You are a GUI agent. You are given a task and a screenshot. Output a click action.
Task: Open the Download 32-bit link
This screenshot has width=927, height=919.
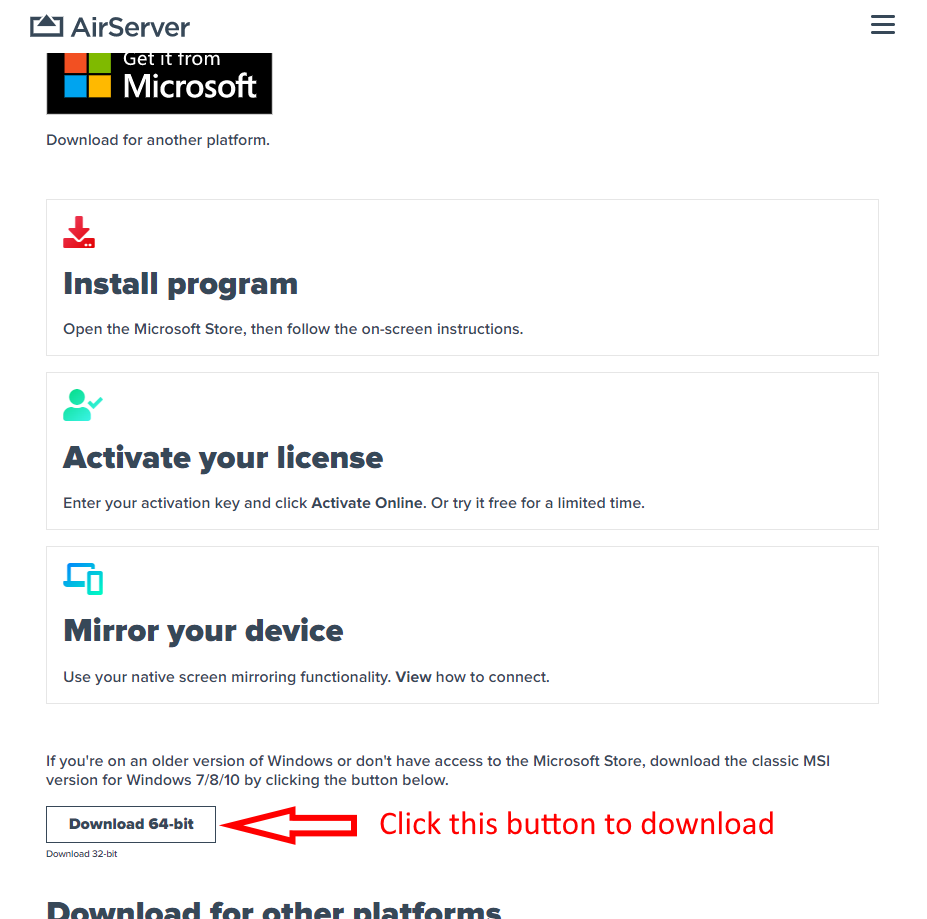click(x=82, y=853)
